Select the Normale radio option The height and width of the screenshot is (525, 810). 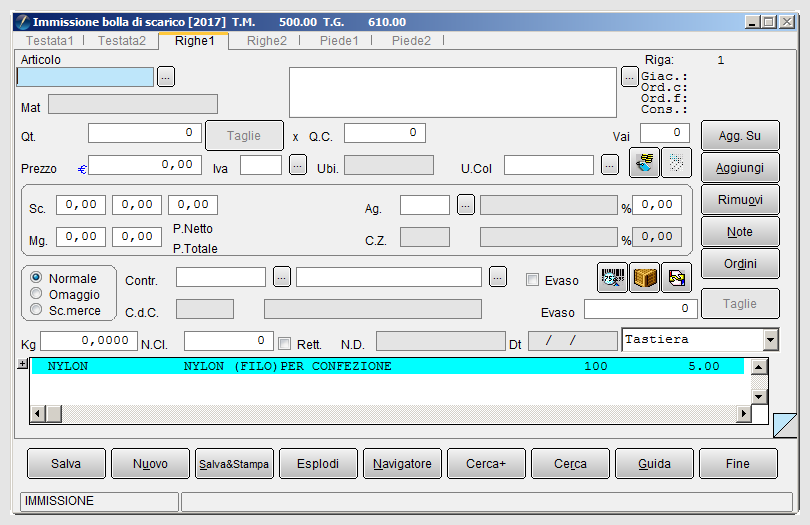[x=36, y=277]
